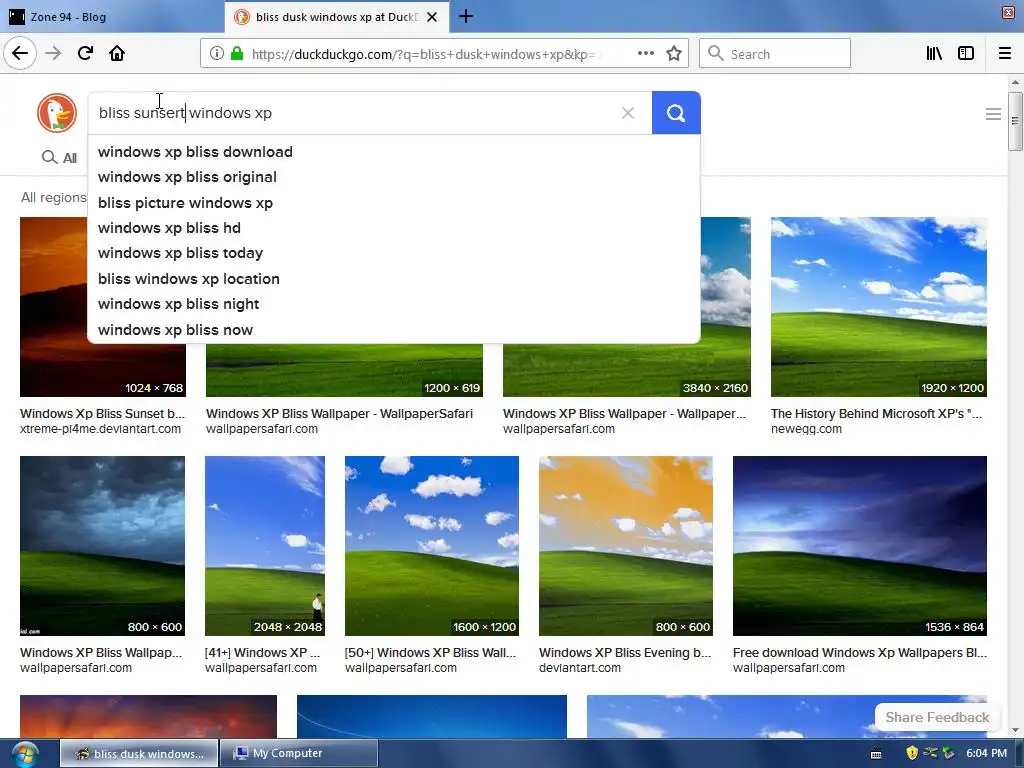Open the Windows Start orb
This screenshot has height=768, width=1024.
(x=24, y=754)
